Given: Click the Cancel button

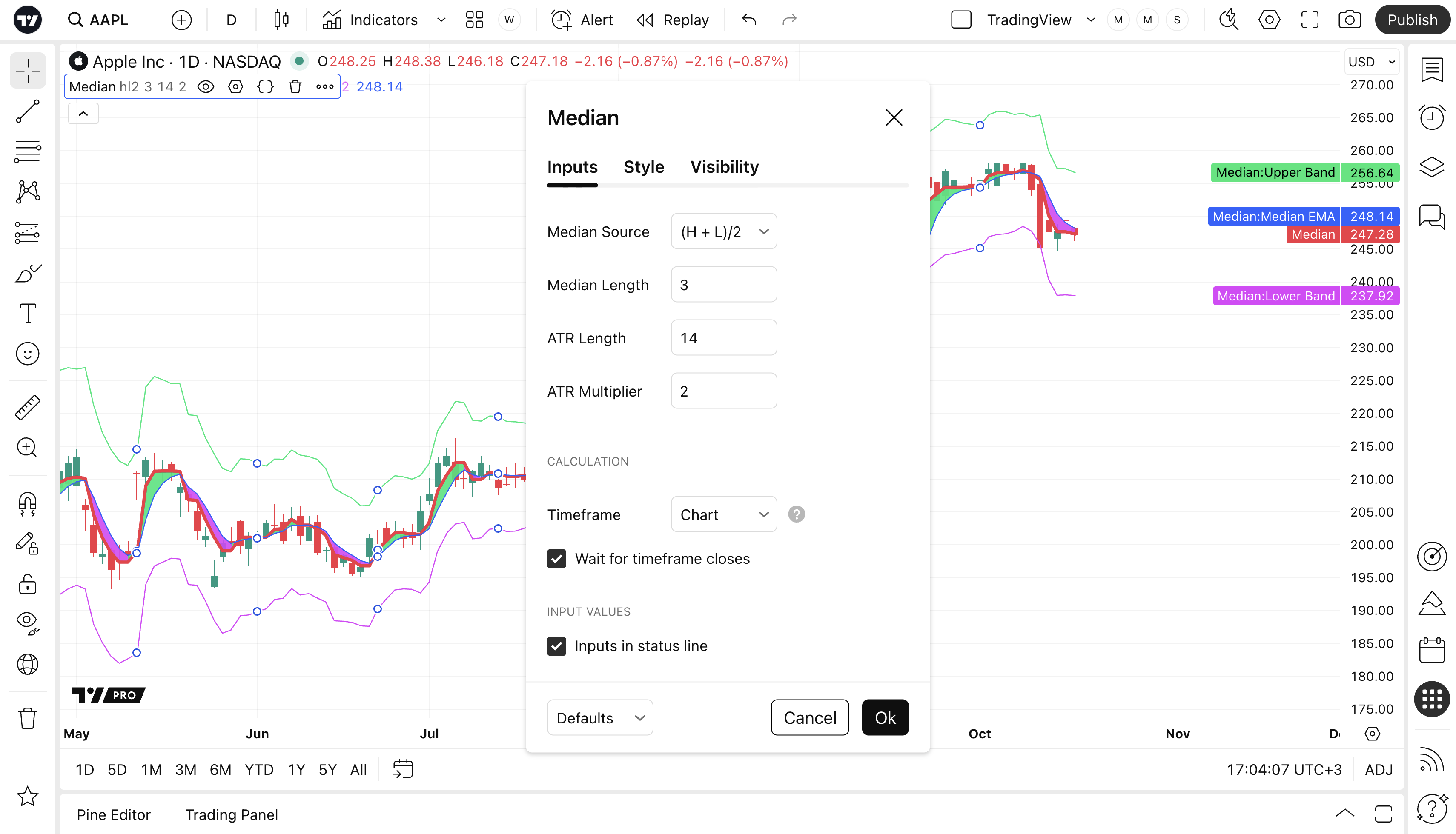Looking at the screenshot, I should pyautogui.click(x=810, y=718).
